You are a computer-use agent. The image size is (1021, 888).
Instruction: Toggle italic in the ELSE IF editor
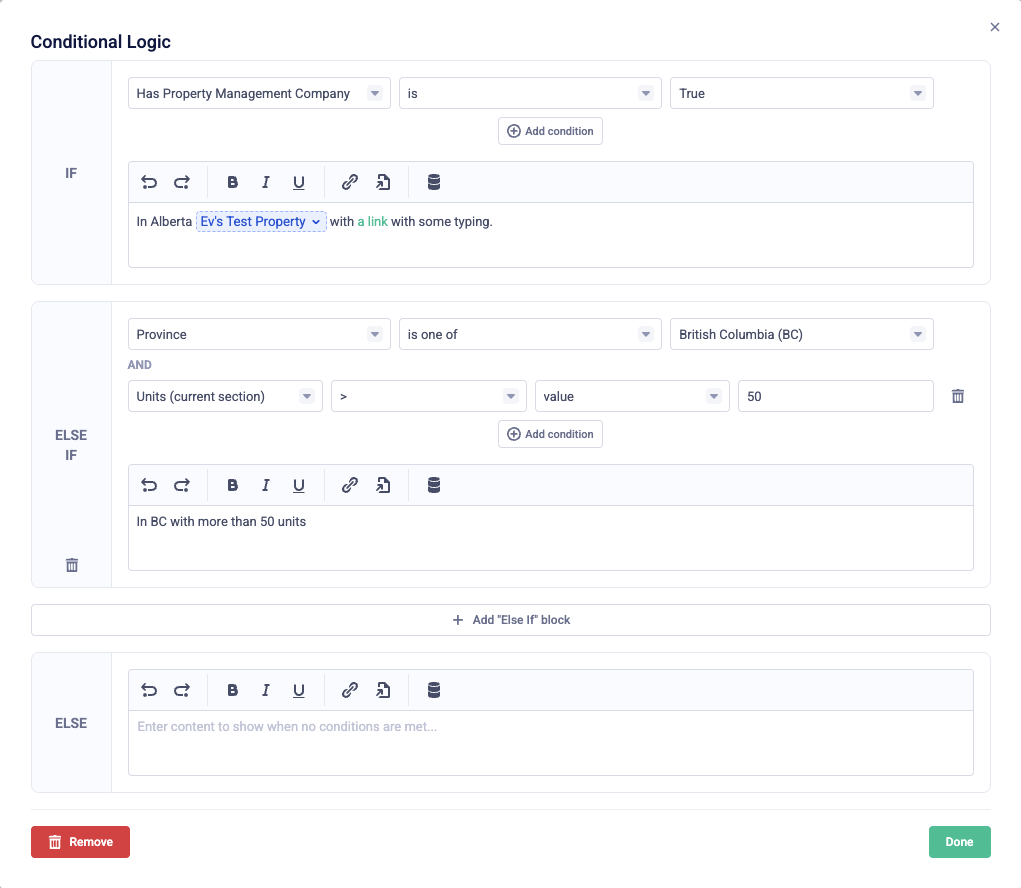(x=266, y=485)
